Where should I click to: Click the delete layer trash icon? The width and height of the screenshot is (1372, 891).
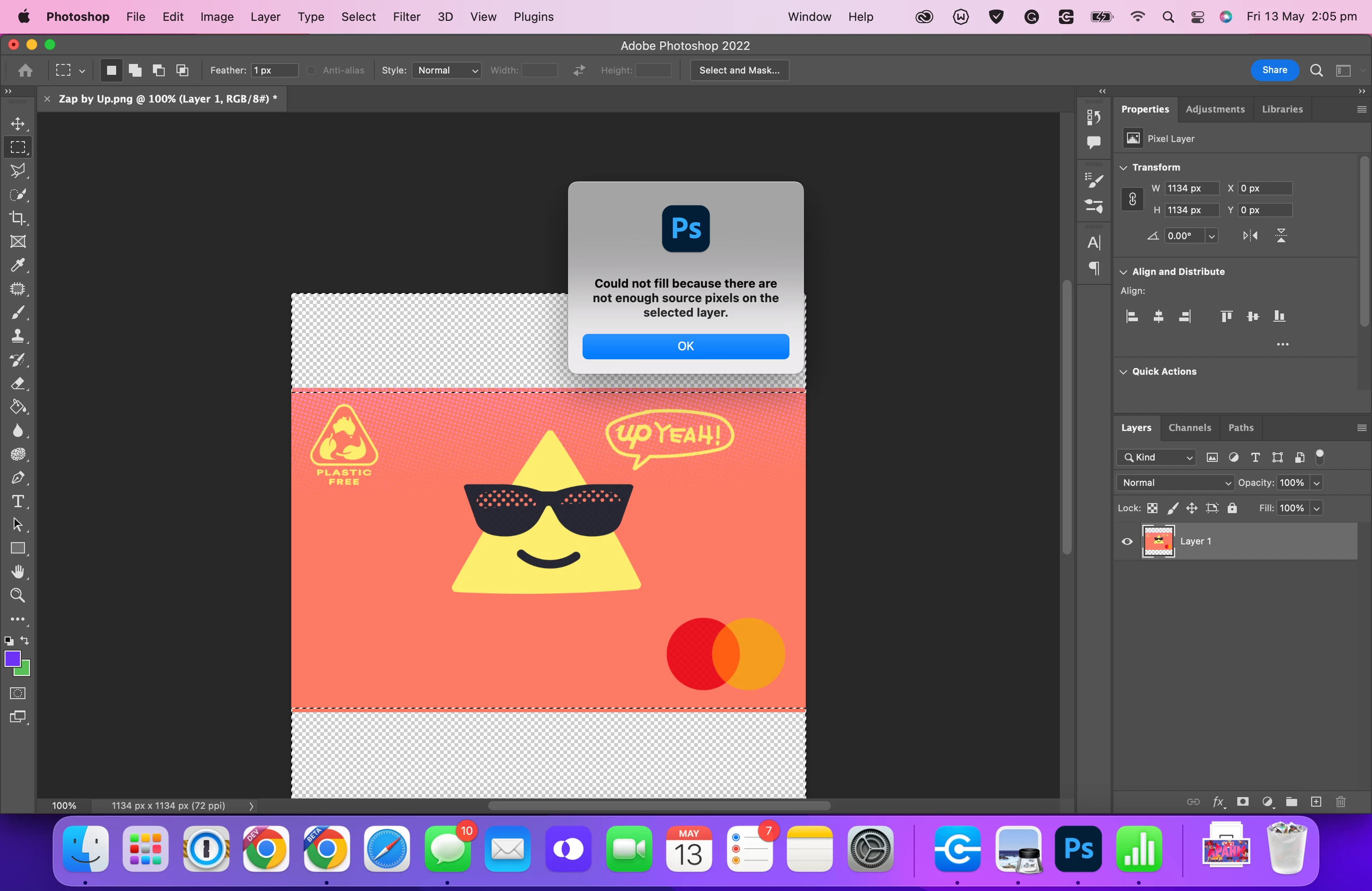coord(1340,802)
